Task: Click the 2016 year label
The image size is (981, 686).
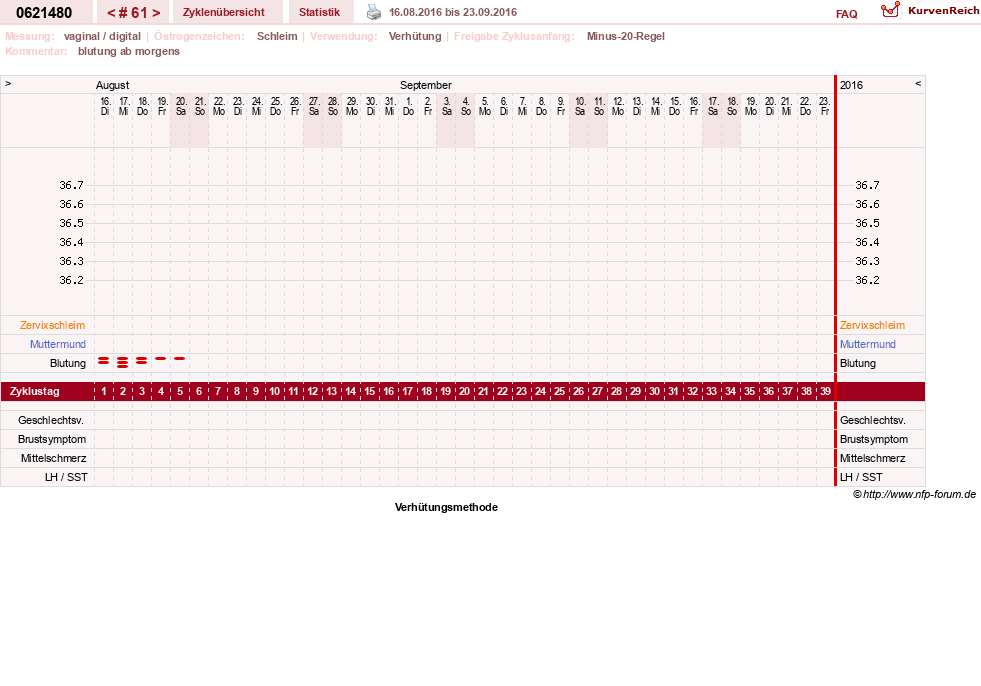Action: (851, 85)
